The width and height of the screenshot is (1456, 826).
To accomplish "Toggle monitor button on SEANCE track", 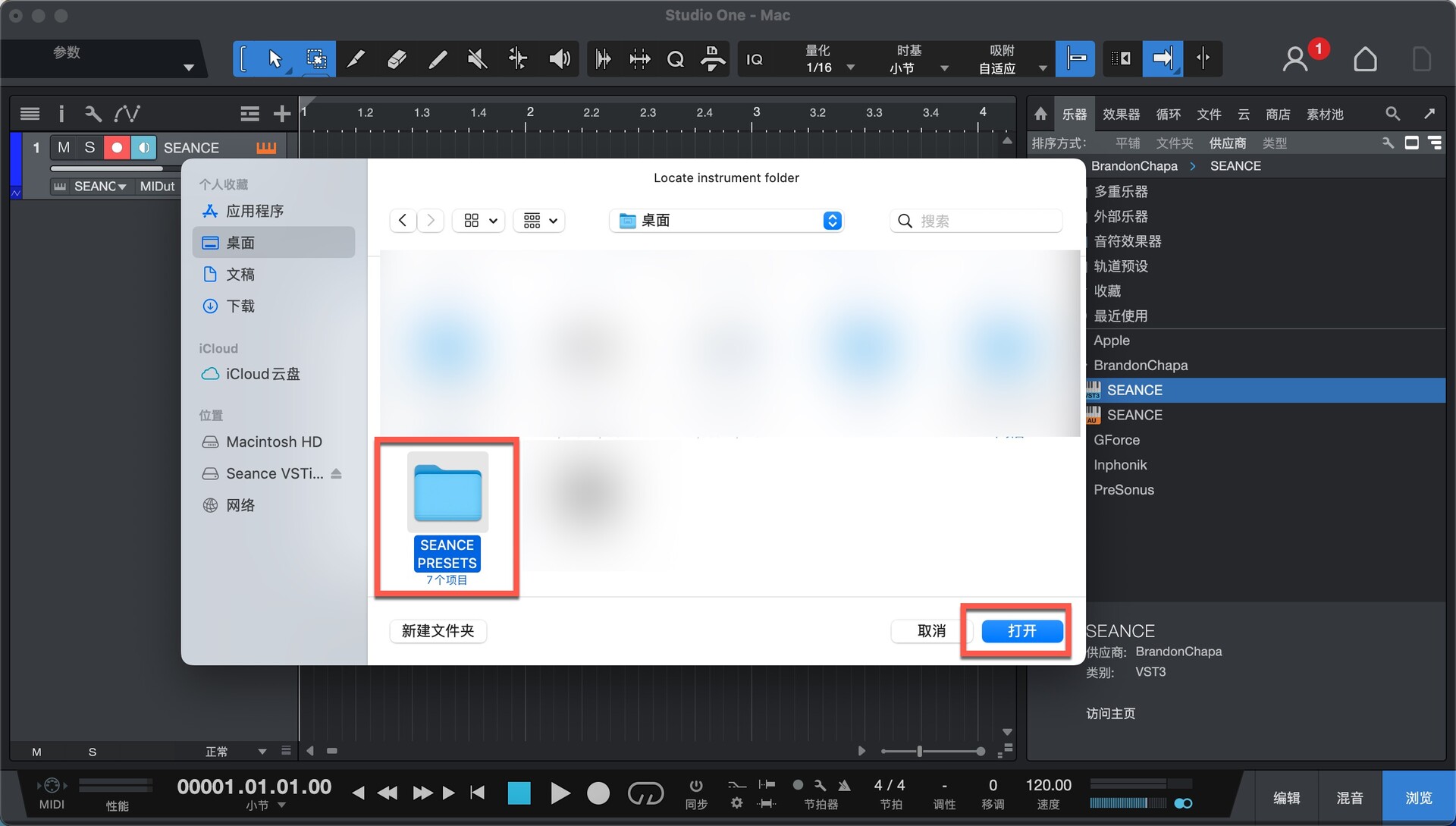I will coord(143,147).
